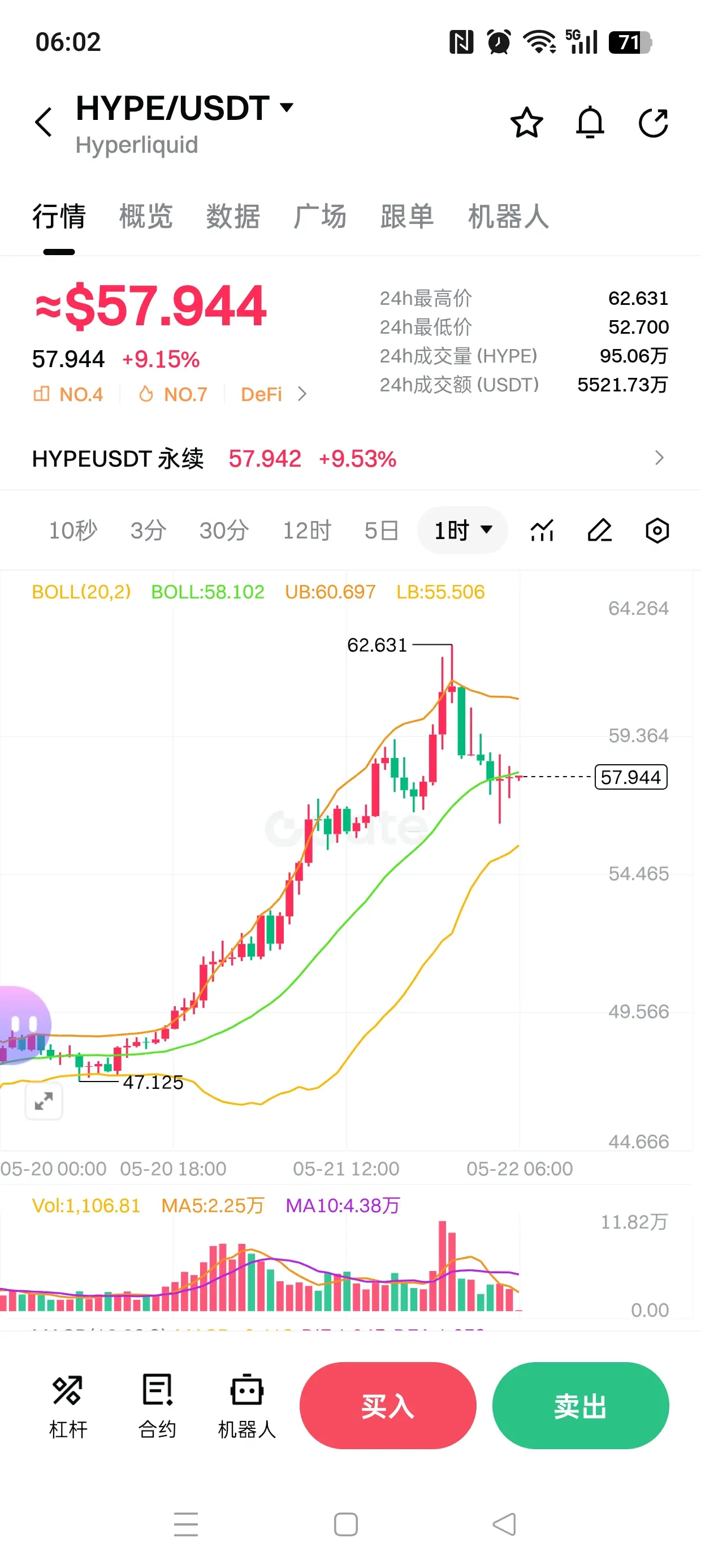This screenshot has height=1568, width=701.
Task: Tap the green 卖出 sell button
Action: 581,1406
